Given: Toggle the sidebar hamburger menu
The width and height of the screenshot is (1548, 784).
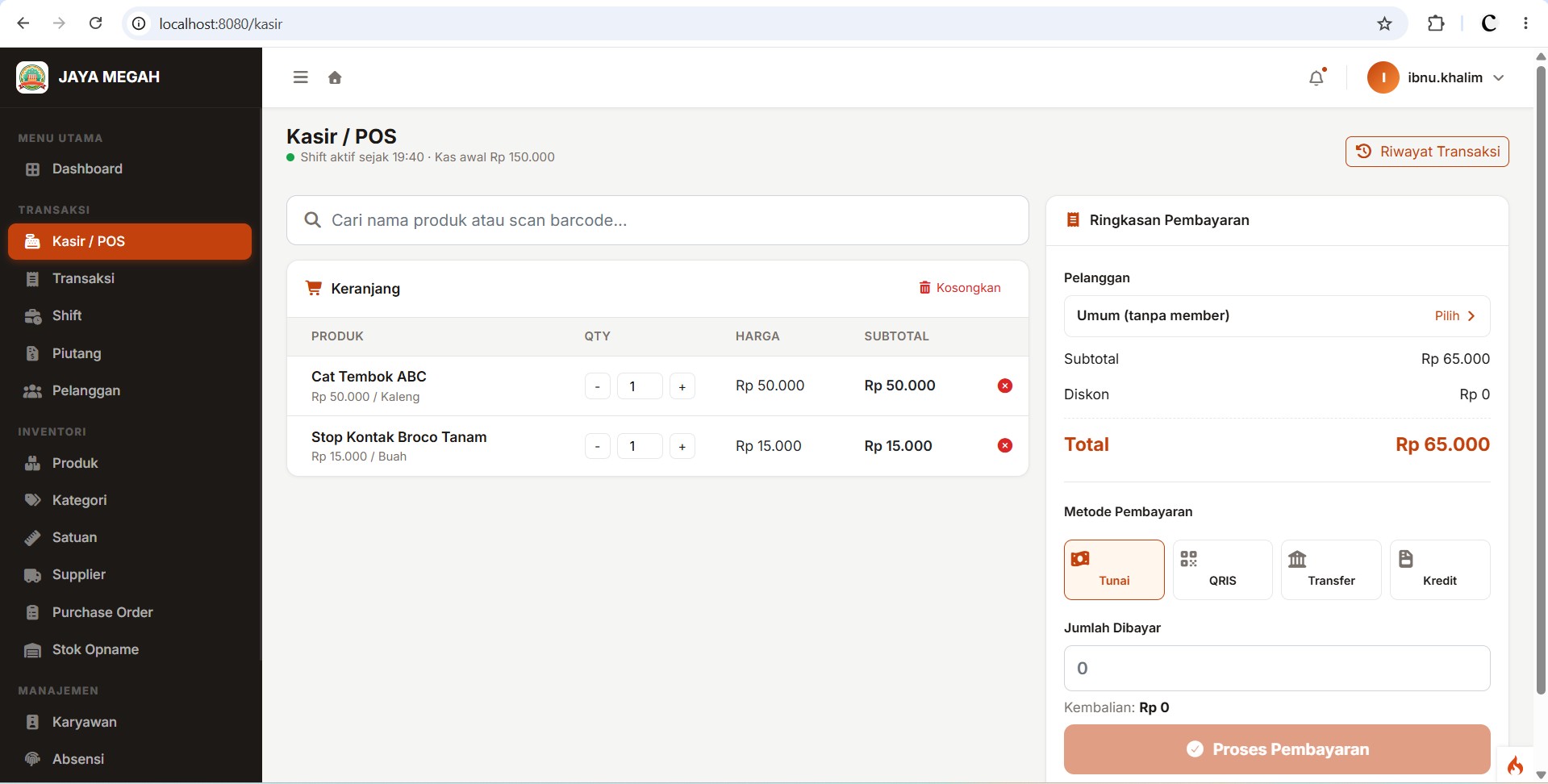Looking at the screenshot, I should (x=300, y=77).
